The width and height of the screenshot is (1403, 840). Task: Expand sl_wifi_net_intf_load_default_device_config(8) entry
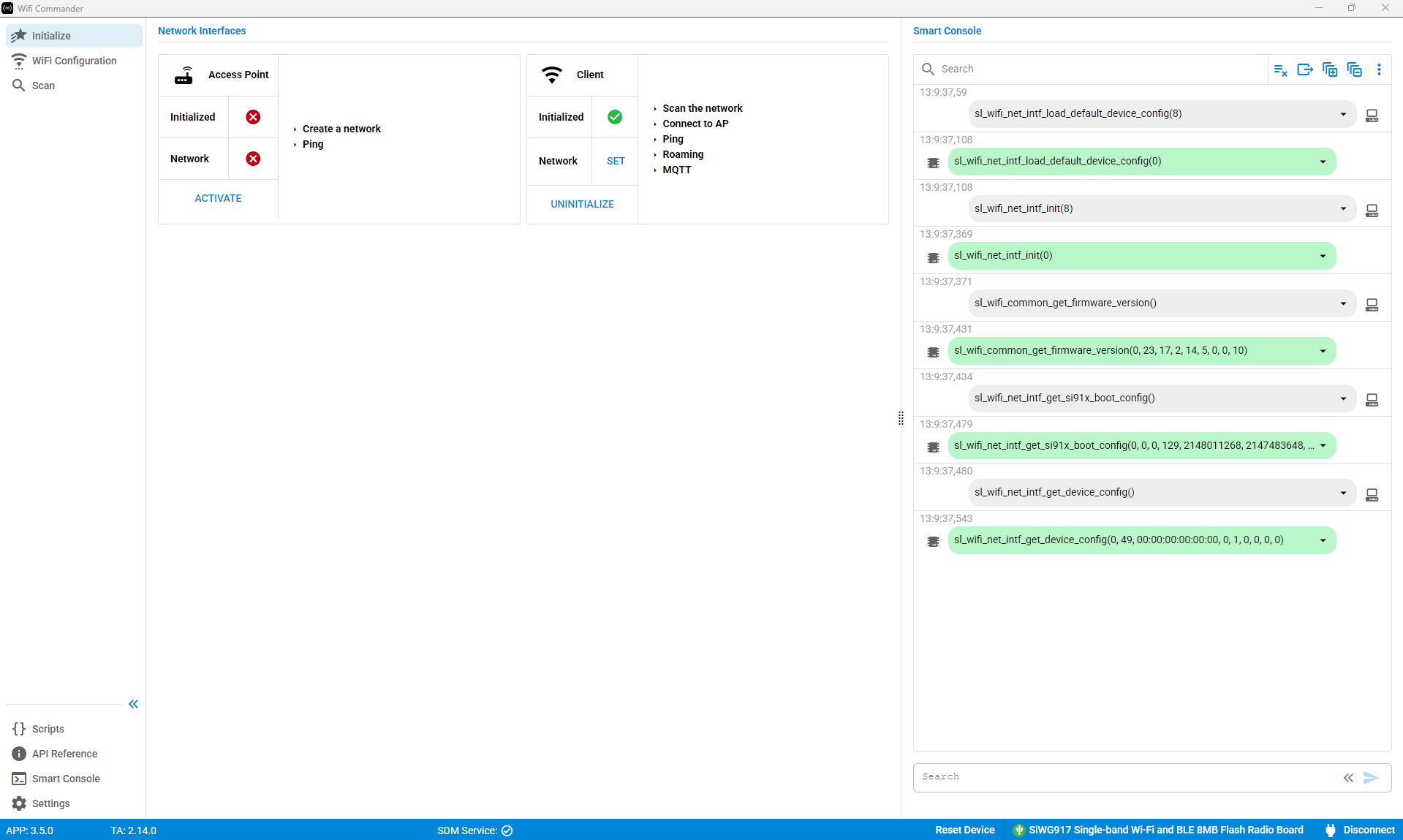1343,114
